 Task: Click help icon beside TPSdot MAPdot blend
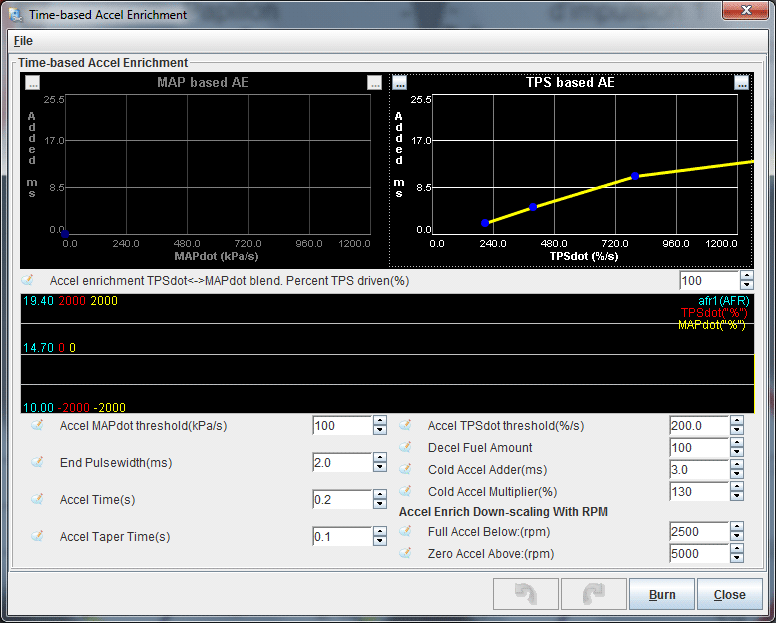(27, 281)
